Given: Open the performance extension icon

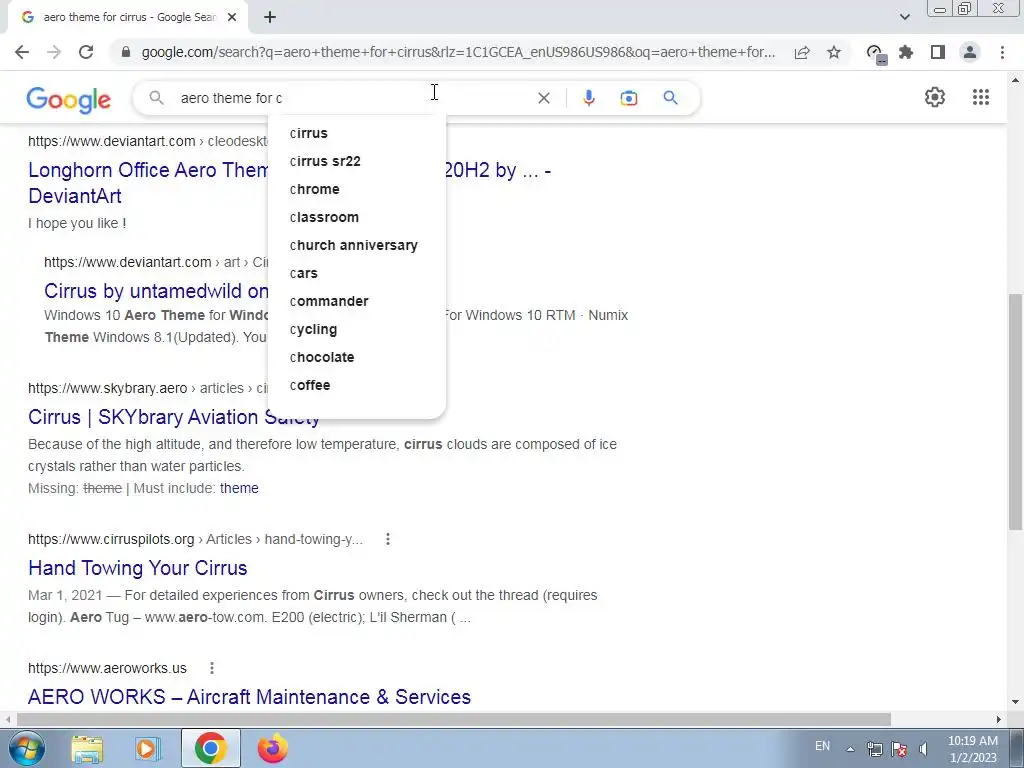Looking at the screenshot, I should pyautogui.click(x=875, y=54).
